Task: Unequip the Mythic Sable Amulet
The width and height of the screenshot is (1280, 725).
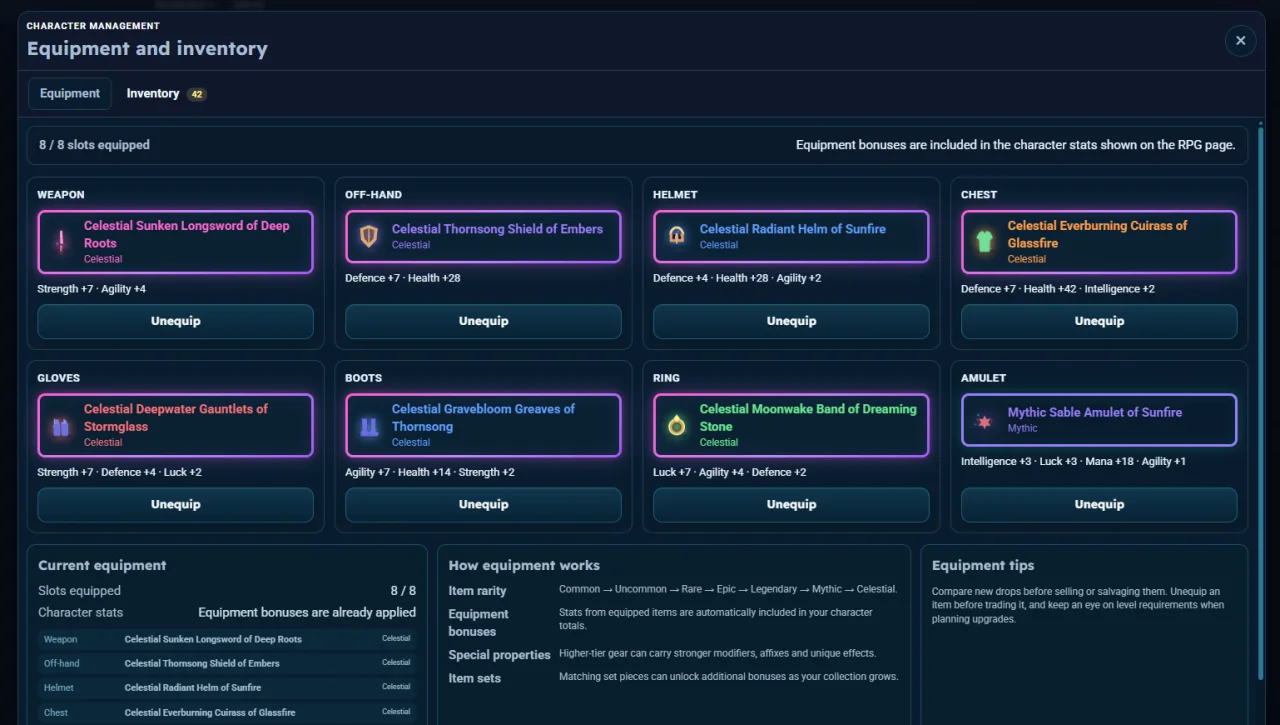Action: [1100, 505]
